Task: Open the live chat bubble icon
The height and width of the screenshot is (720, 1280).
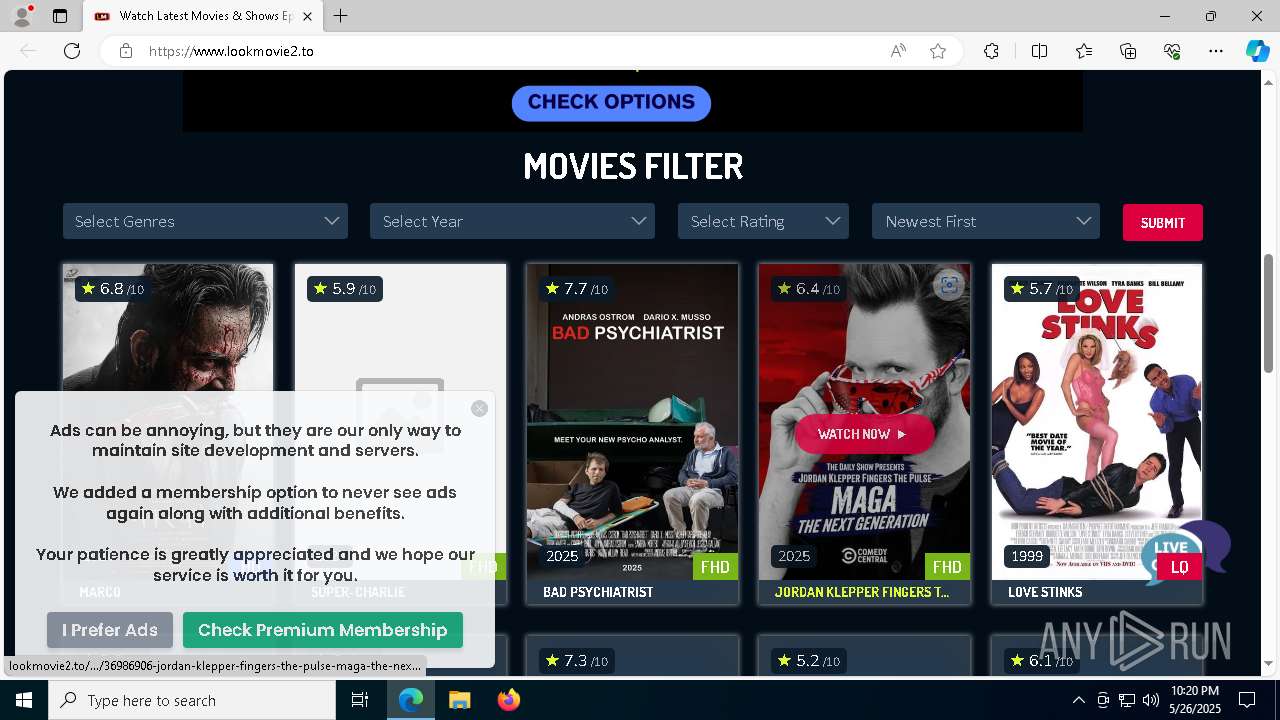Action: [x=1185, y=551]
